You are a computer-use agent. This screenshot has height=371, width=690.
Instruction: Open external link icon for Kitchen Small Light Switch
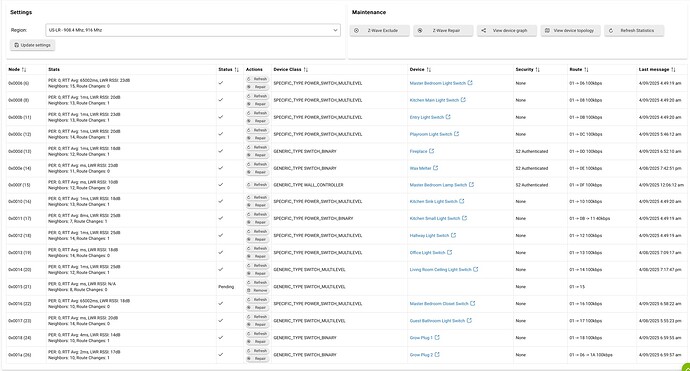click(464, 218)
